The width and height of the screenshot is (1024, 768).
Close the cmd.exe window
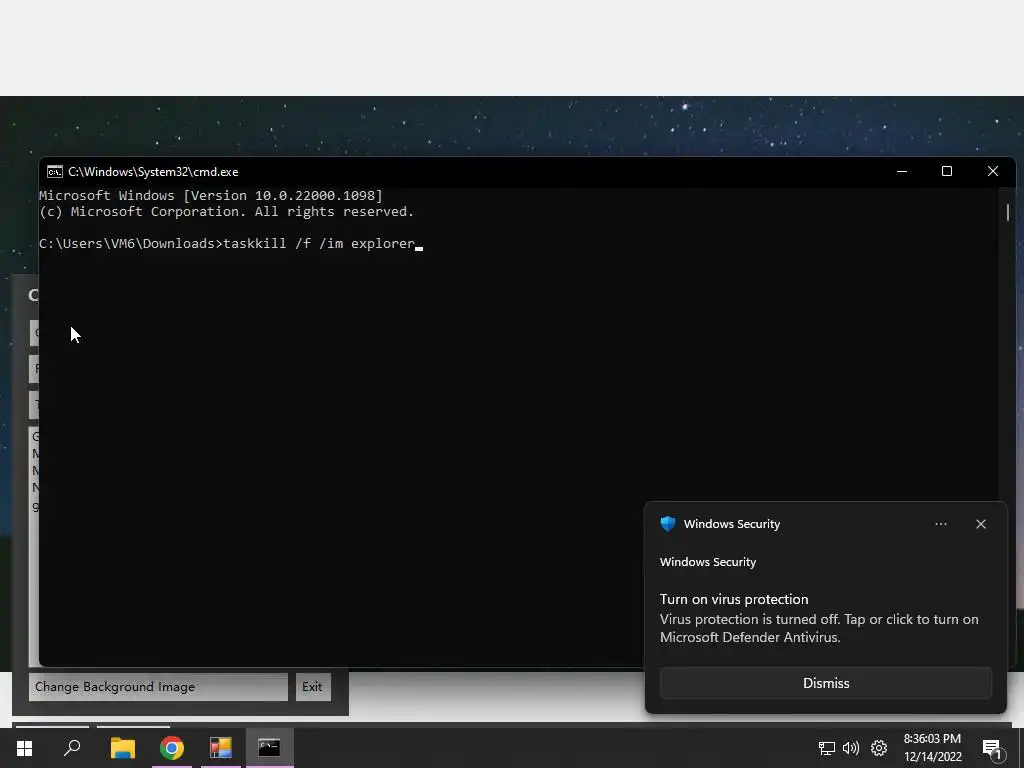point(993,171)
